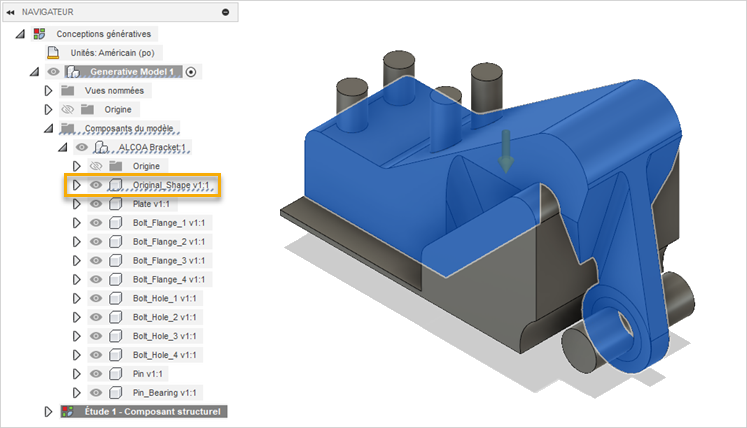Click the downward load arrow on the model

[505, 152]
